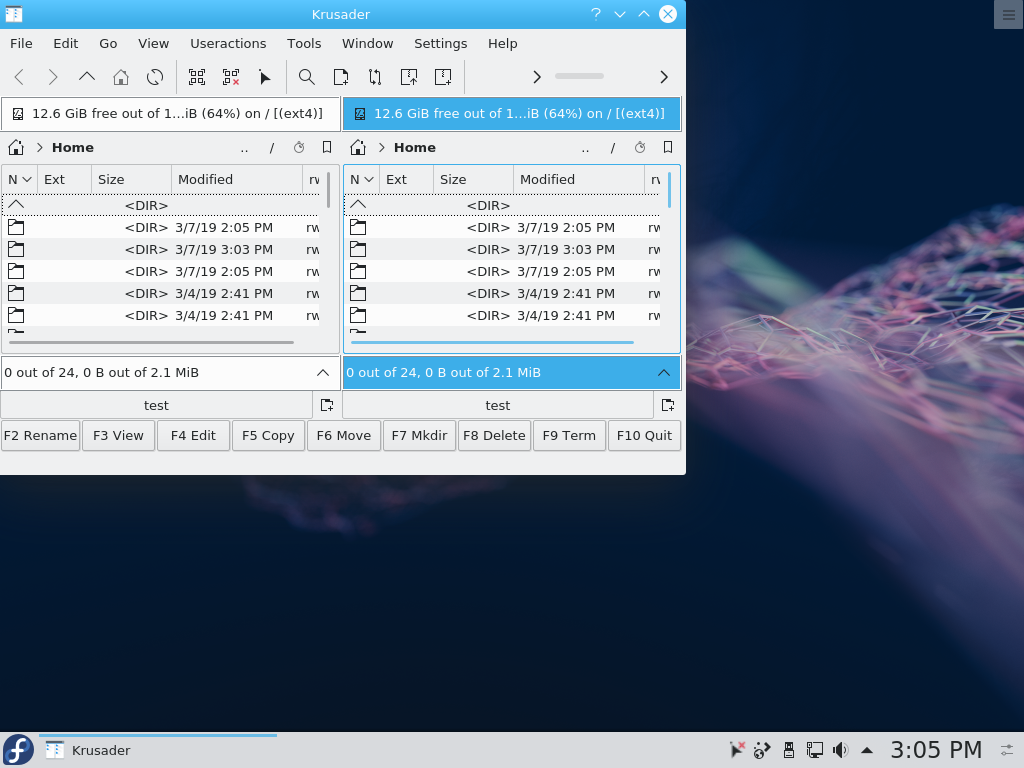Viewport: 1024px width, 768px height.
Task: Open right panel history clock icon
Action: (x=640, y=148)
